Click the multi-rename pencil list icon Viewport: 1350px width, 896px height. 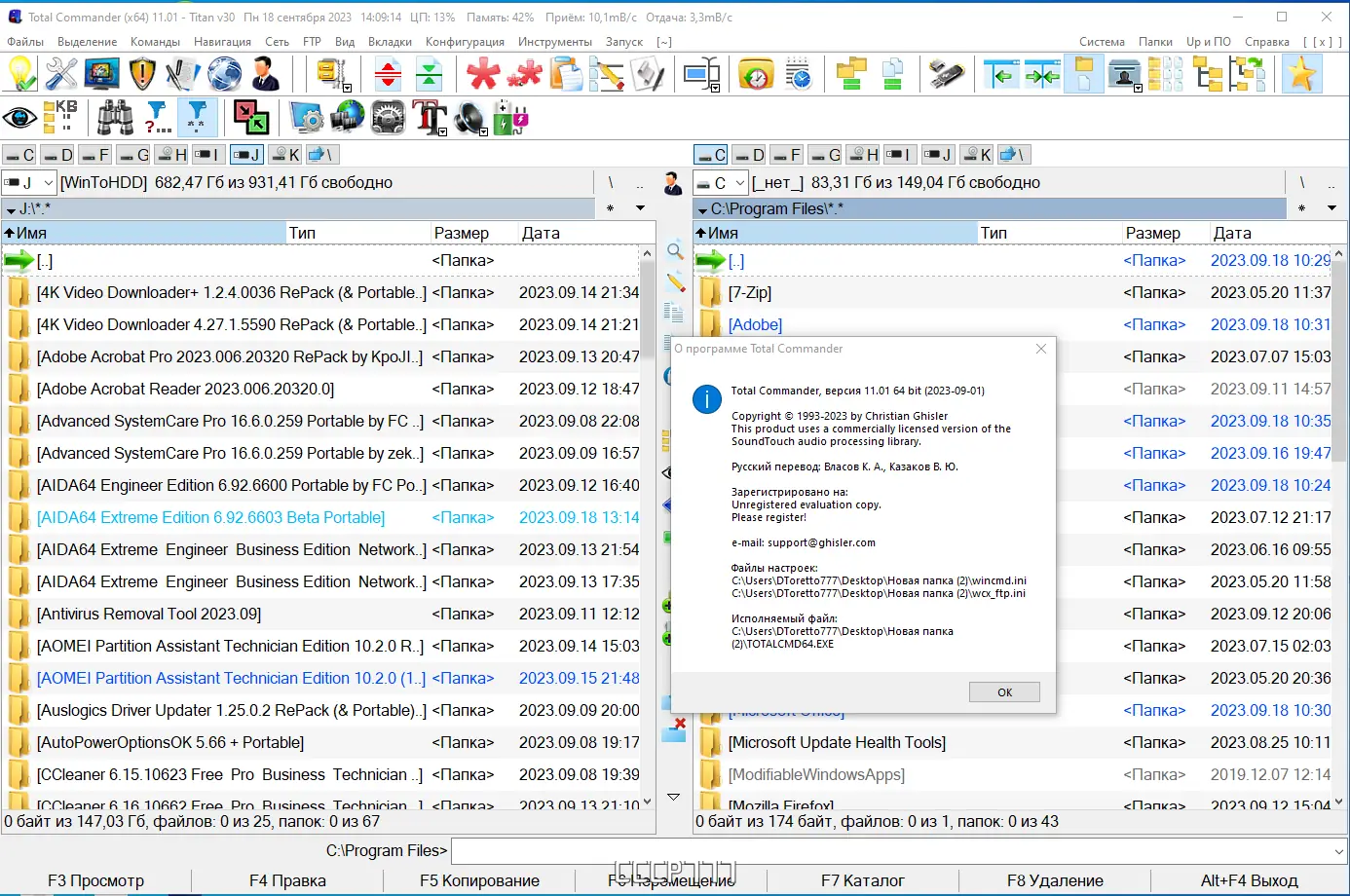[x=606, y=74]
